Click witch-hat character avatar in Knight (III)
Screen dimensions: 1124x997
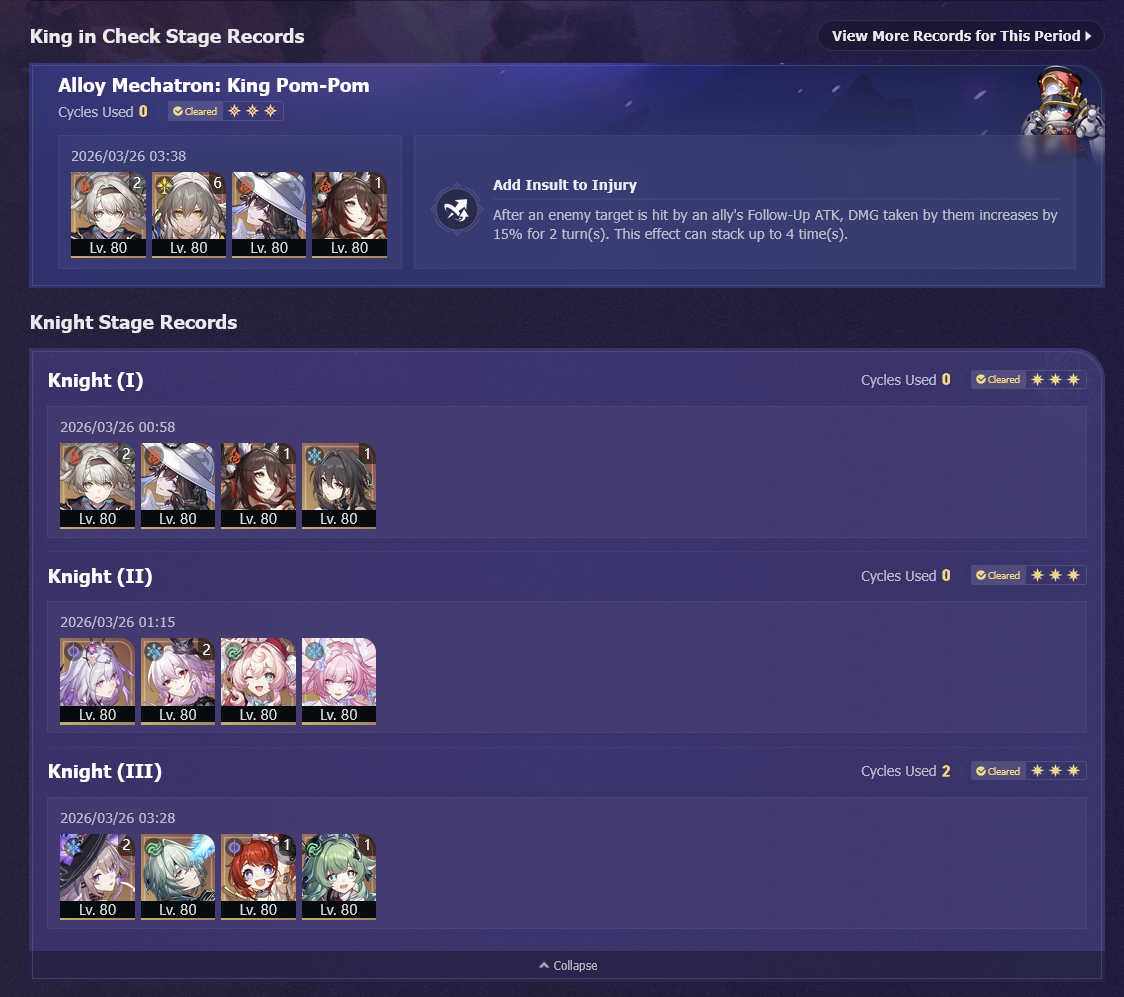pyautogui.click(x=97, y=877)
